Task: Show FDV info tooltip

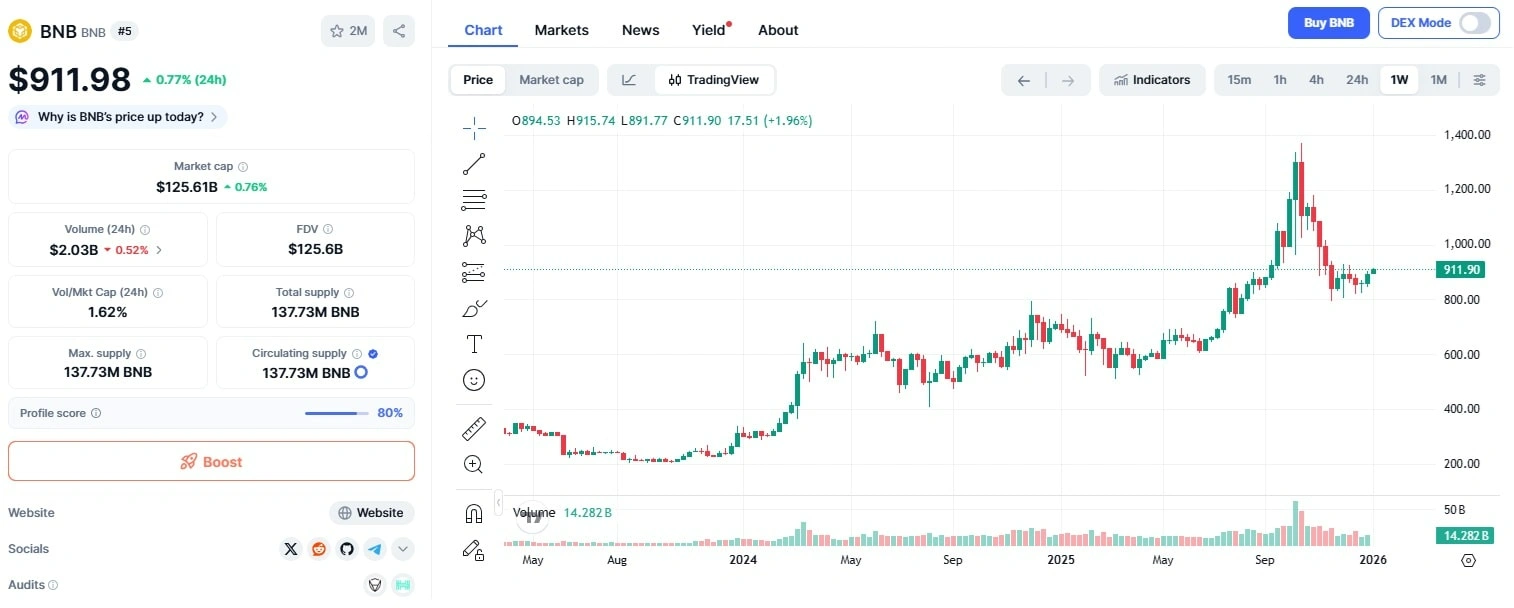Action: (x=328, y=230)
